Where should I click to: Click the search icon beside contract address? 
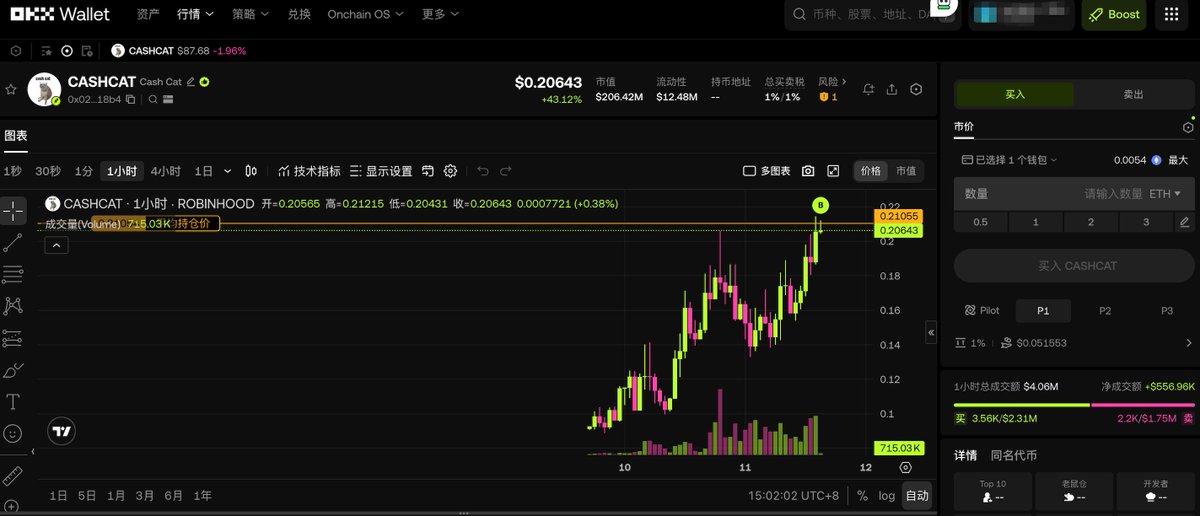(x=153, y=100)
